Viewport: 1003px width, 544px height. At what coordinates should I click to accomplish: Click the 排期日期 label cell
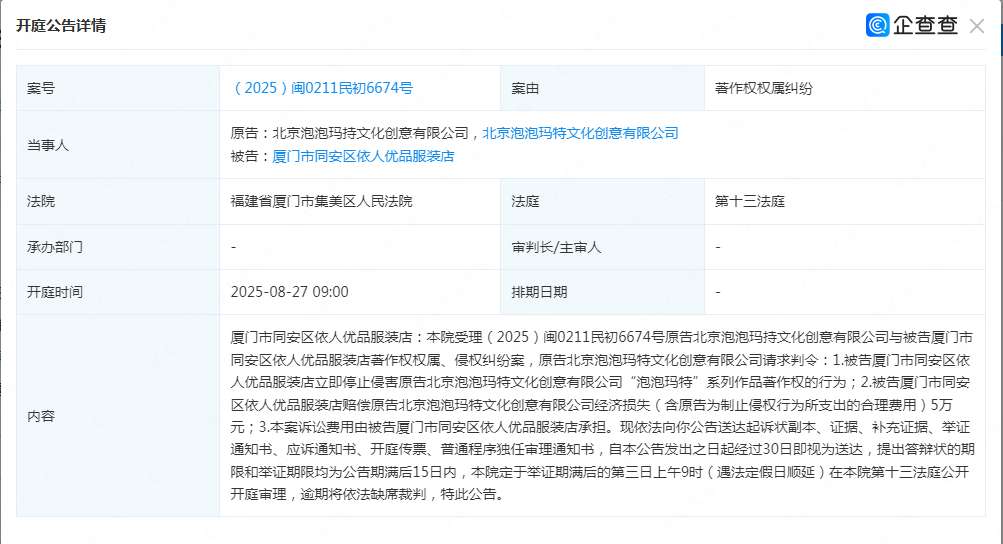click(602, 292)
